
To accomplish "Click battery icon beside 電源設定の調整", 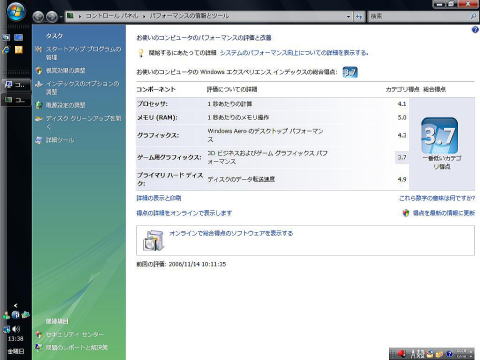I will coord(39,105).
